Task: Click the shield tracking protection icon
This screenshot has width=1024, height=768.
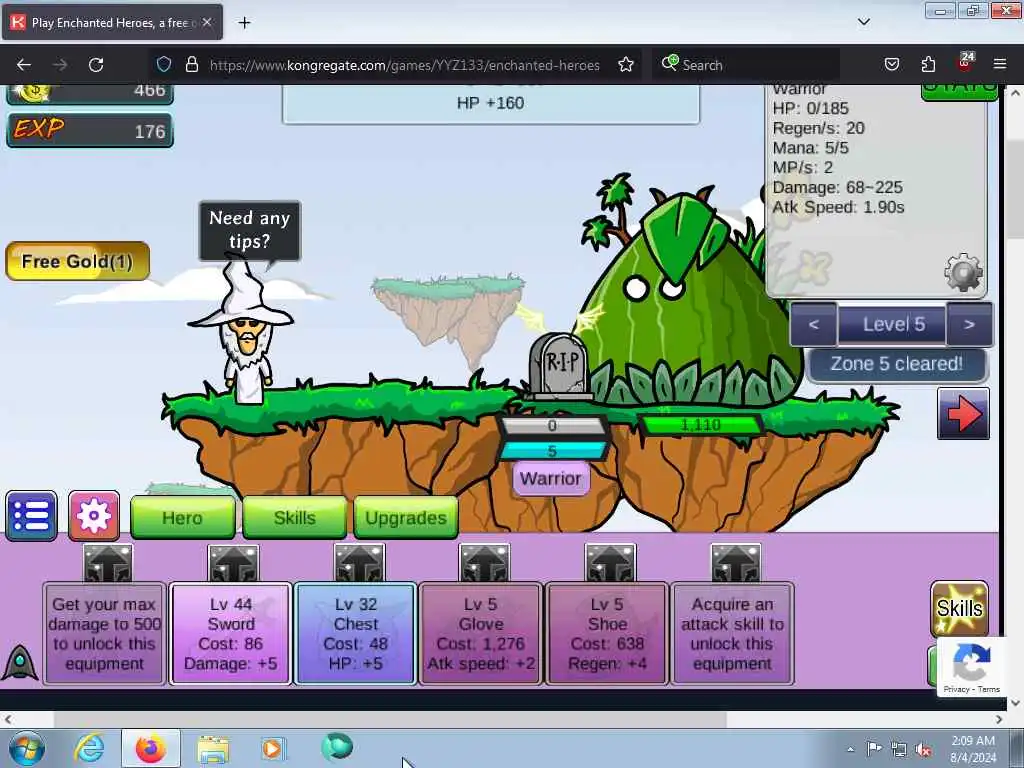Action: [164, 65]
